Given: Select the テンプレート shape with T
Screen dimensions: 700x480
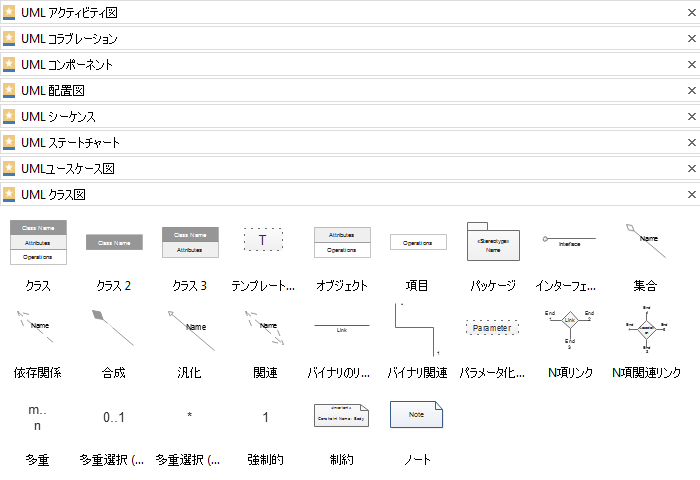Looking at the screenshot, I should pyautogui.click(x=263, y=240).
